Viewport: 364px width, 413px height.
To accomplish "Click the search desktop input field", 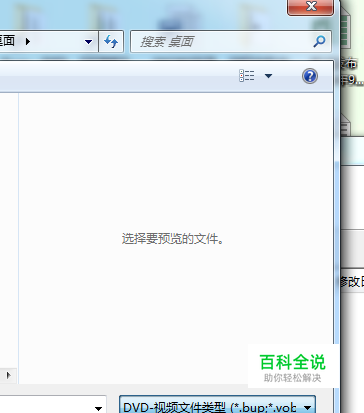I will tap(231, 42).
